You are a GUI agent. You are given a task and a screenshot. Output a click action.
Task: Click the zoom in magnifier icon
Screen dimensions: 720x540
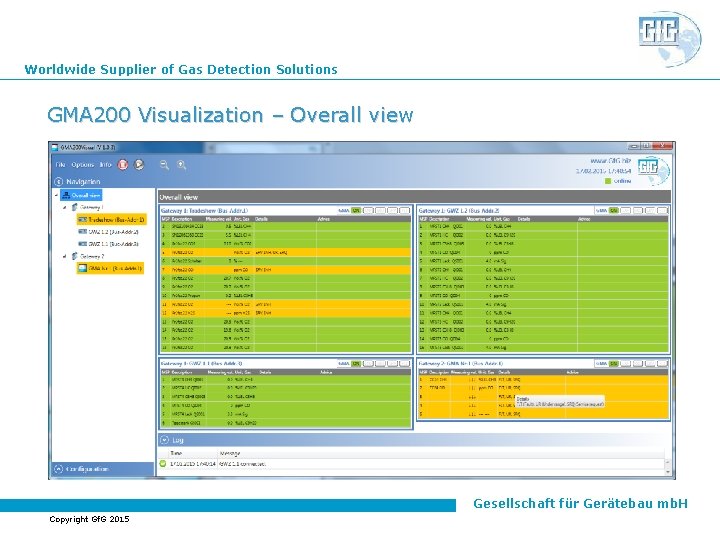tap(181, 165)
